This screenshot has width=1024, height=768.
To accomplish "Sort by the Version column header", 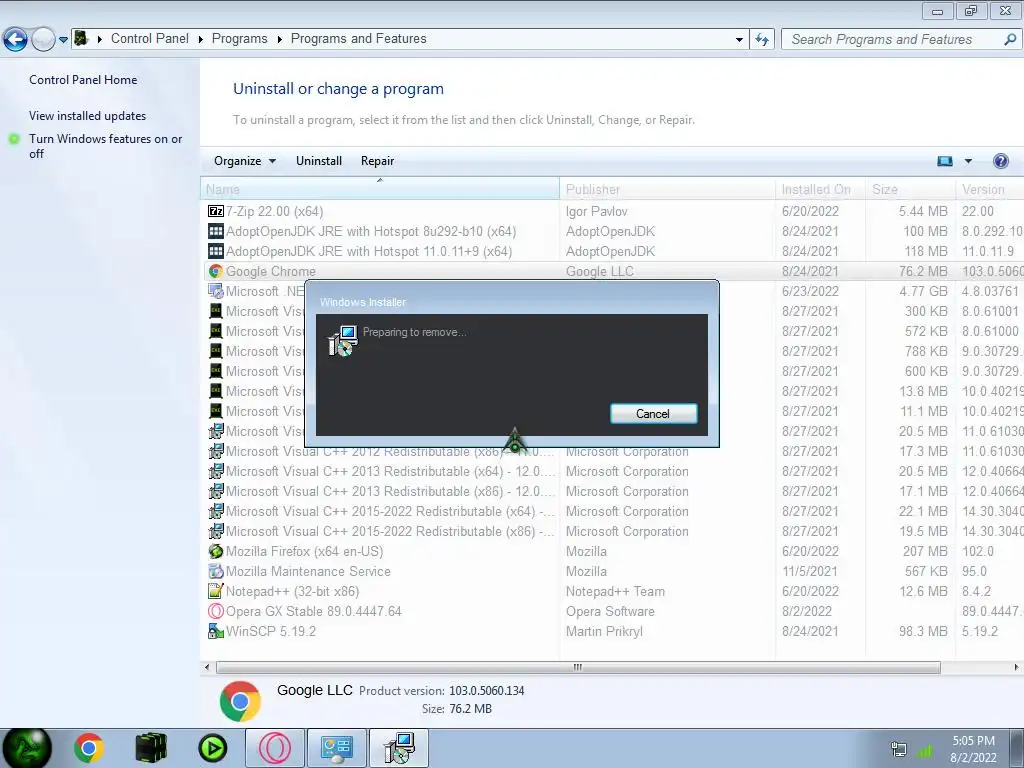I will [990, 189].
